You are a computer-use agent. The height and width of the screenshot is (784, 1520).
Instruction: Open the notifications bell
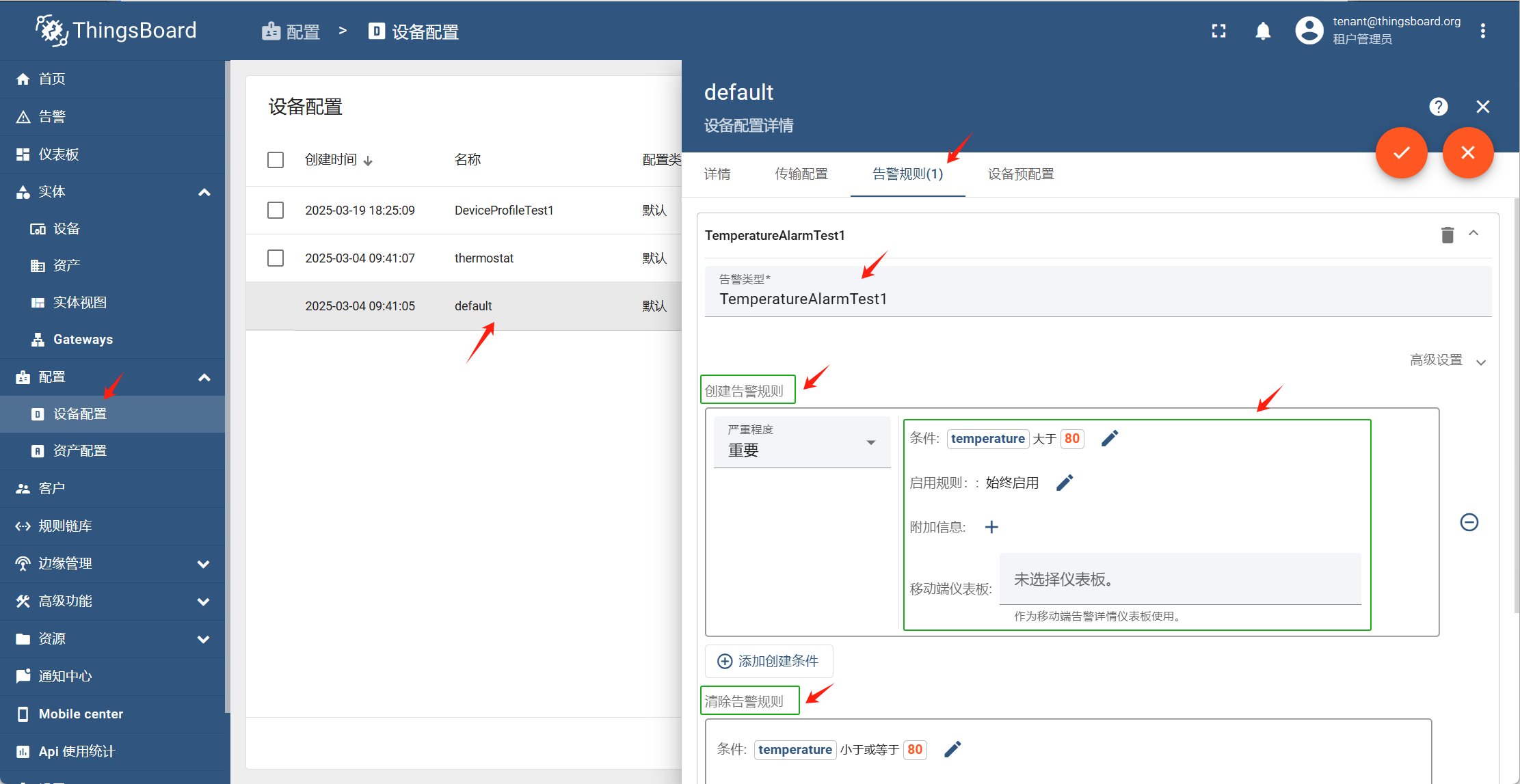point(1263,31)
